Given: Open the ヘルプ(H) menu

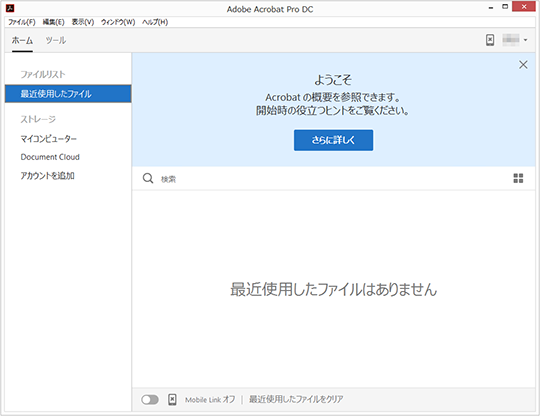Looking at the screenshot, I should (155, 22).
